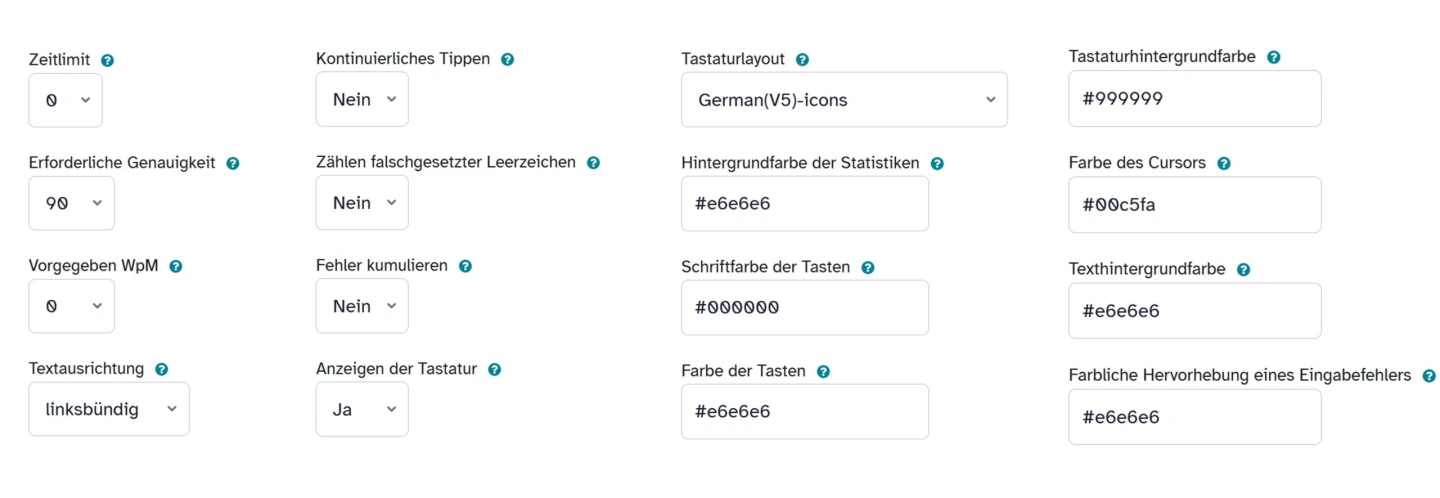The height and width of the screenshot is (498, 1440).
Task: Open help for Farbliche Hervorhebung eines Eingabefehlers
Action: point(1429,376)
